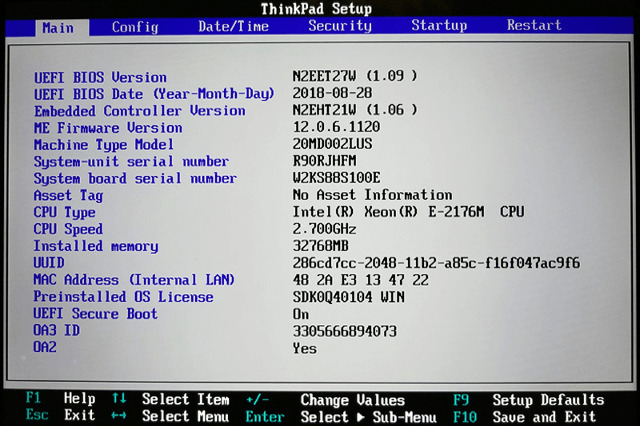Click OA2 value Yes
This screenshot has width=640, height=426.
click(x=304, y=348)
